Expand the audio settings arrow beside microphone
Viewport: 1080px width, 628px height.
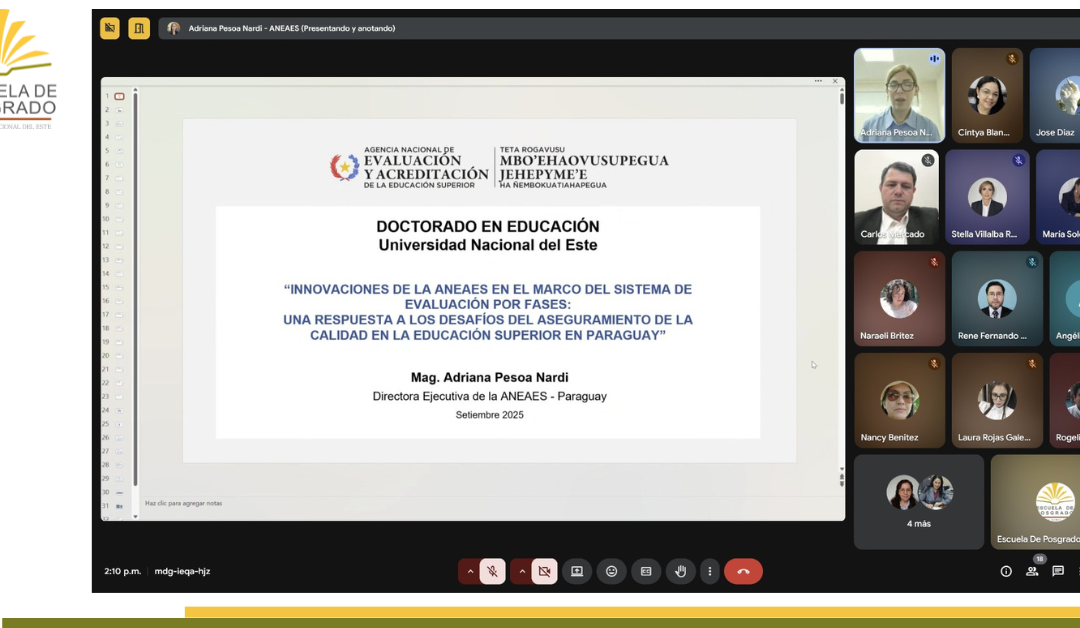[x=469, y=571]
